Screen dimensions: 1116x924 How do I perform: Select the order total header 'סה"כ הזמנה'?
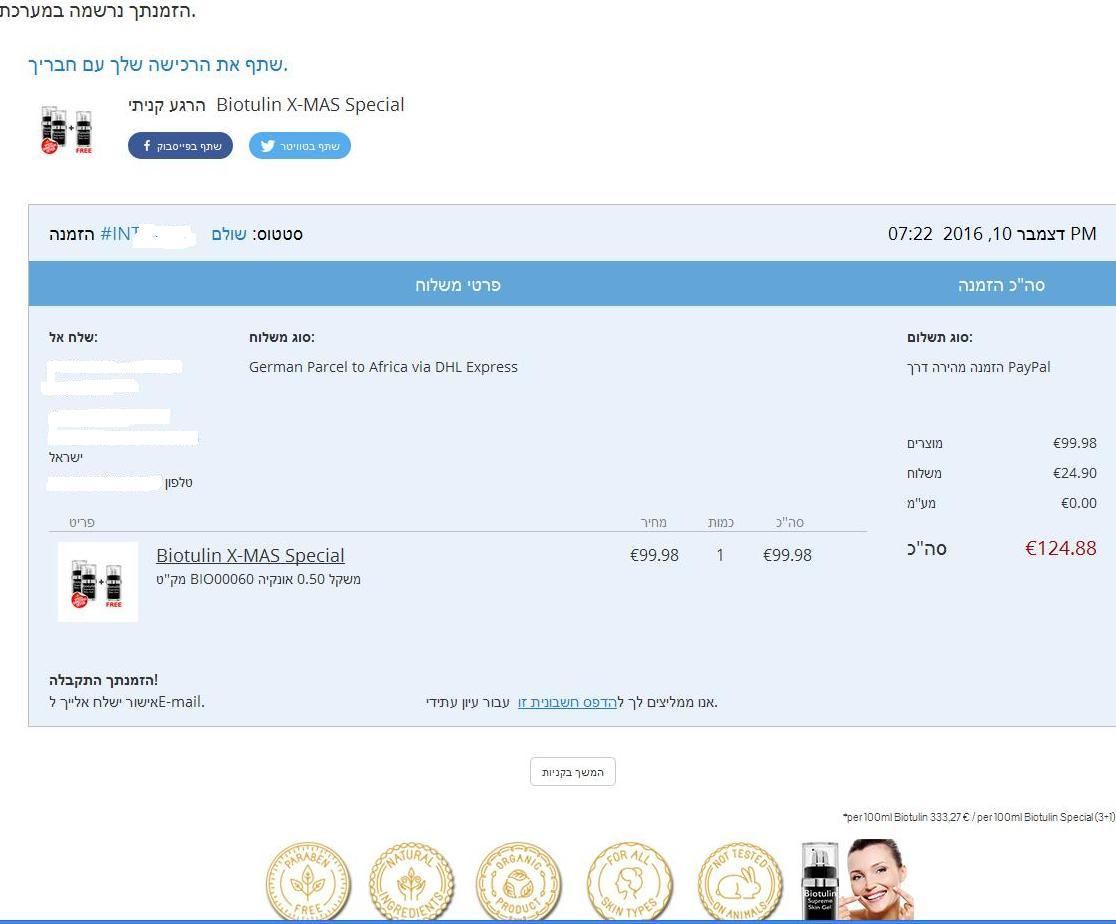1001,285
